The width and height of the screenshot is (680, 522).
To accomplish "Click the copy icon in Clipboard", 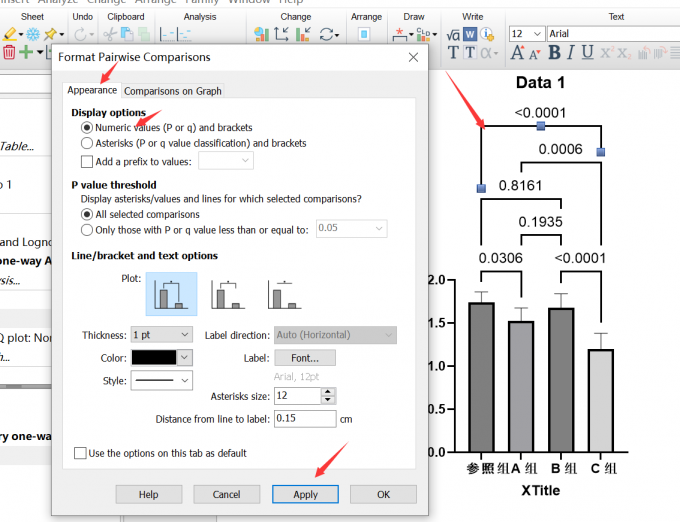I will coord(127,34).
